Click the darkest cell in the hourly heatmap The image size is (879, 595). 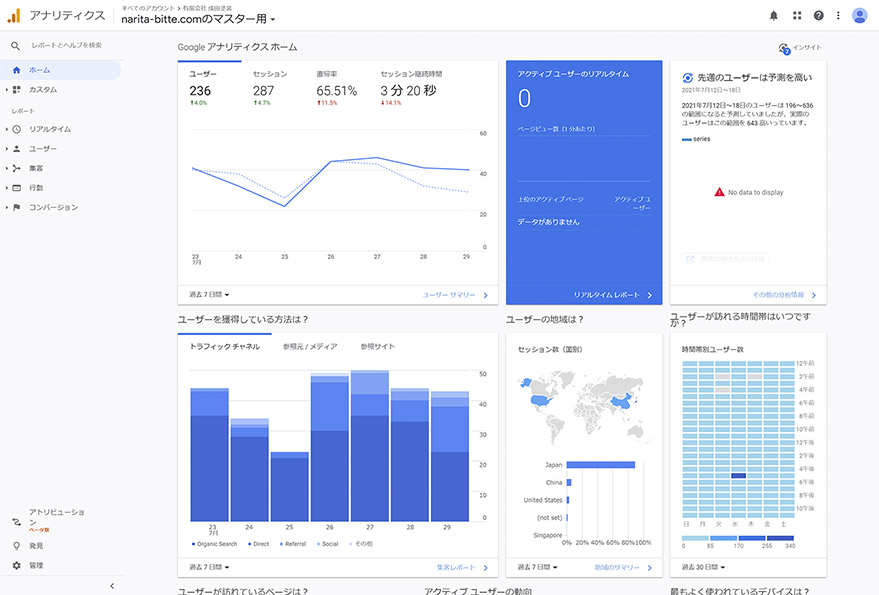click(738, 476)
